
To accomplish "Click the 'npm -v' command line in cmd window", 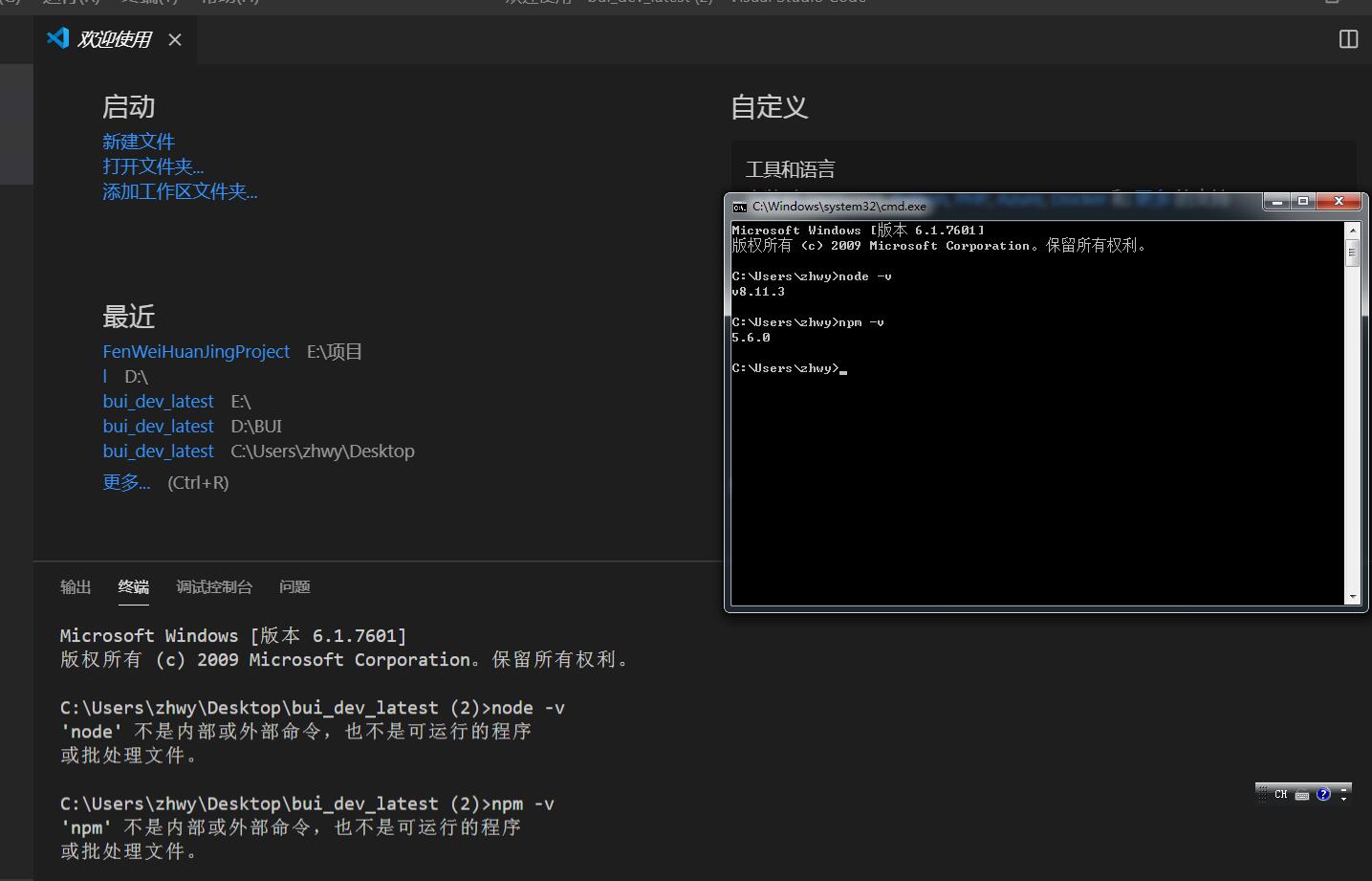I will click(808, 322).
